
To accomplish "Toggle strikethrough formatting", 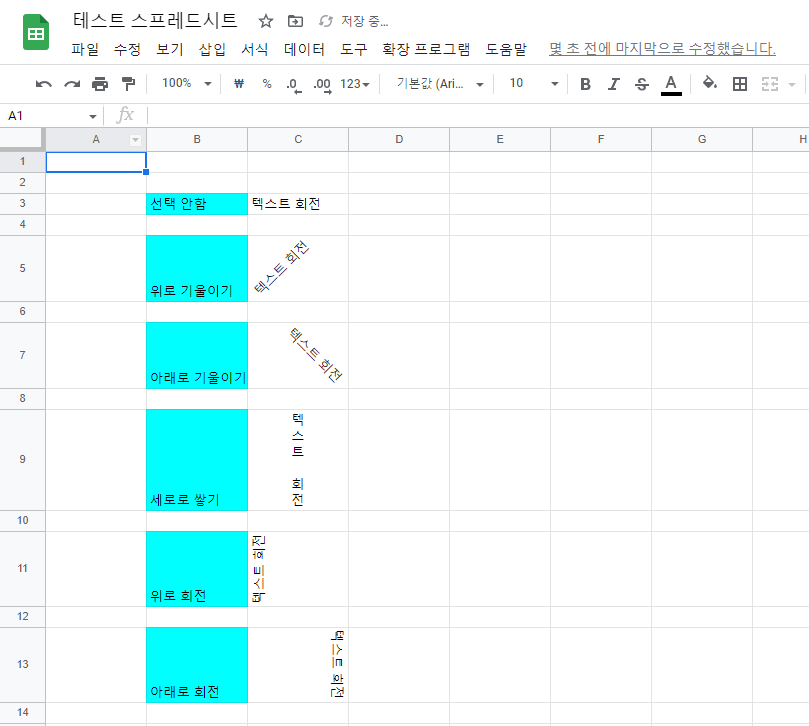I will [x=642, y=84].
